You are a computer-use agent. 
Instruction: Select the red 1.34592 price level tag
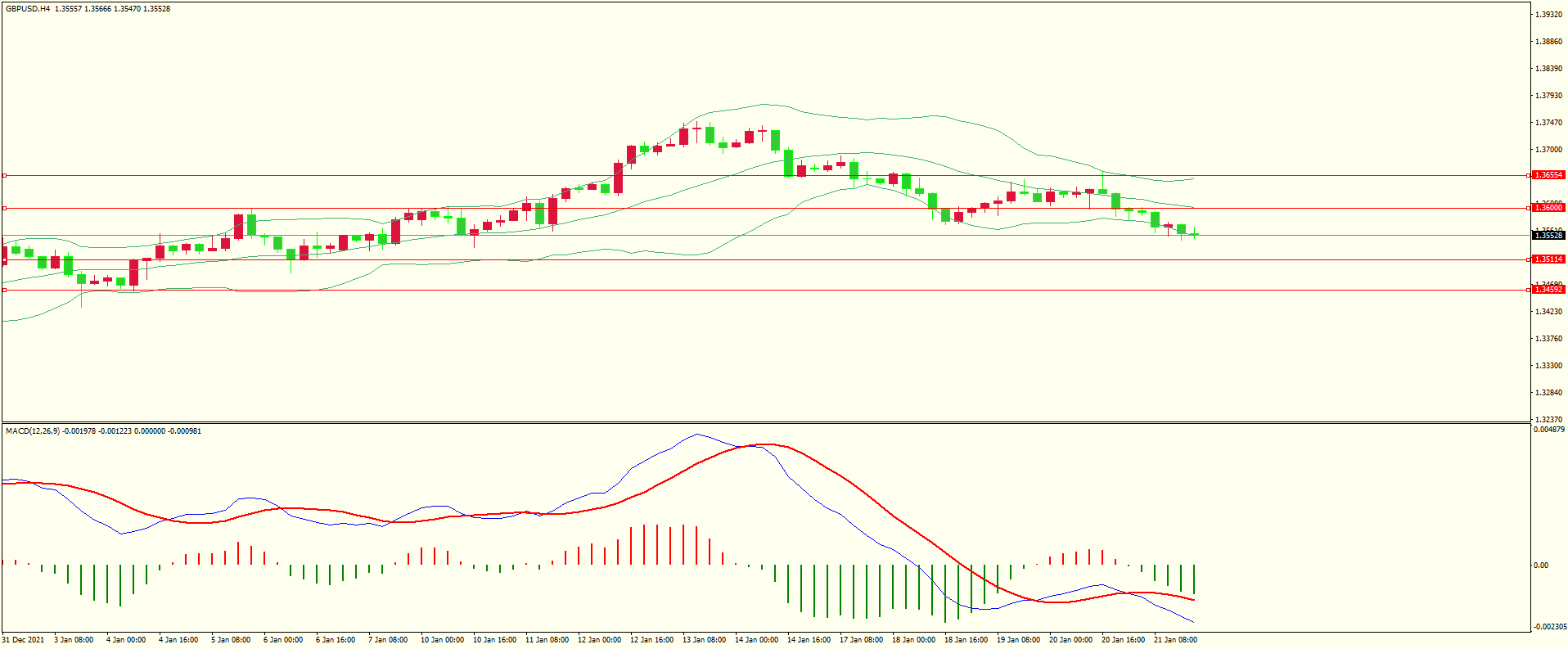(x=1548, y=290)
